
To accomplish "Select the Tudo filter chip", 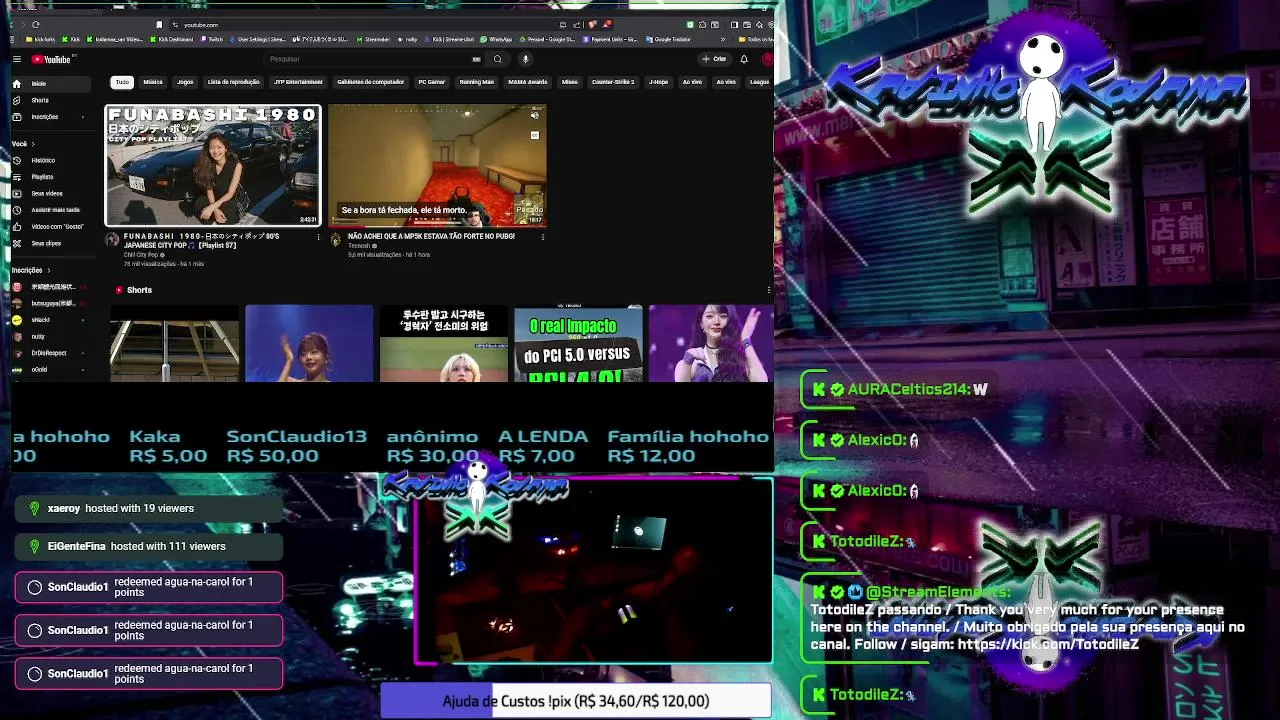I will 122,82.
